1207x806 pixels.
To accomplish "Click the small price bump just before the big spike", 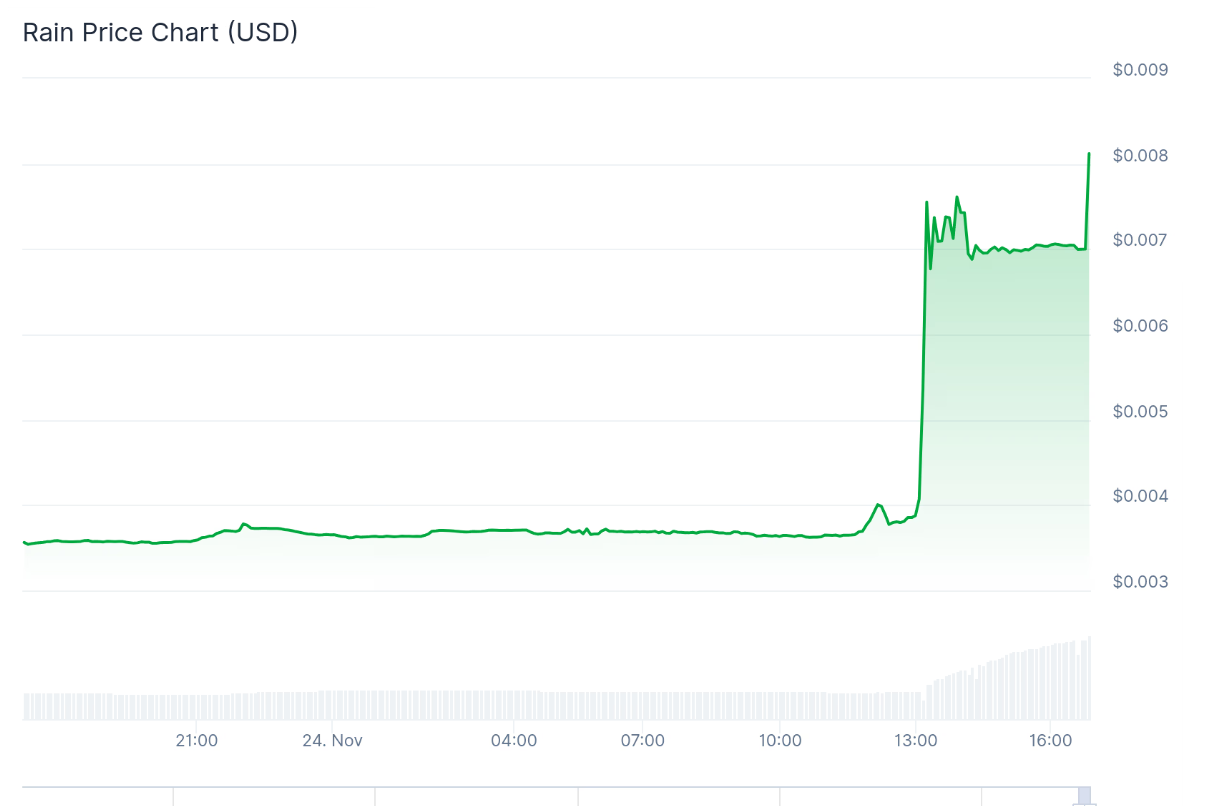I will click(878, 505).
